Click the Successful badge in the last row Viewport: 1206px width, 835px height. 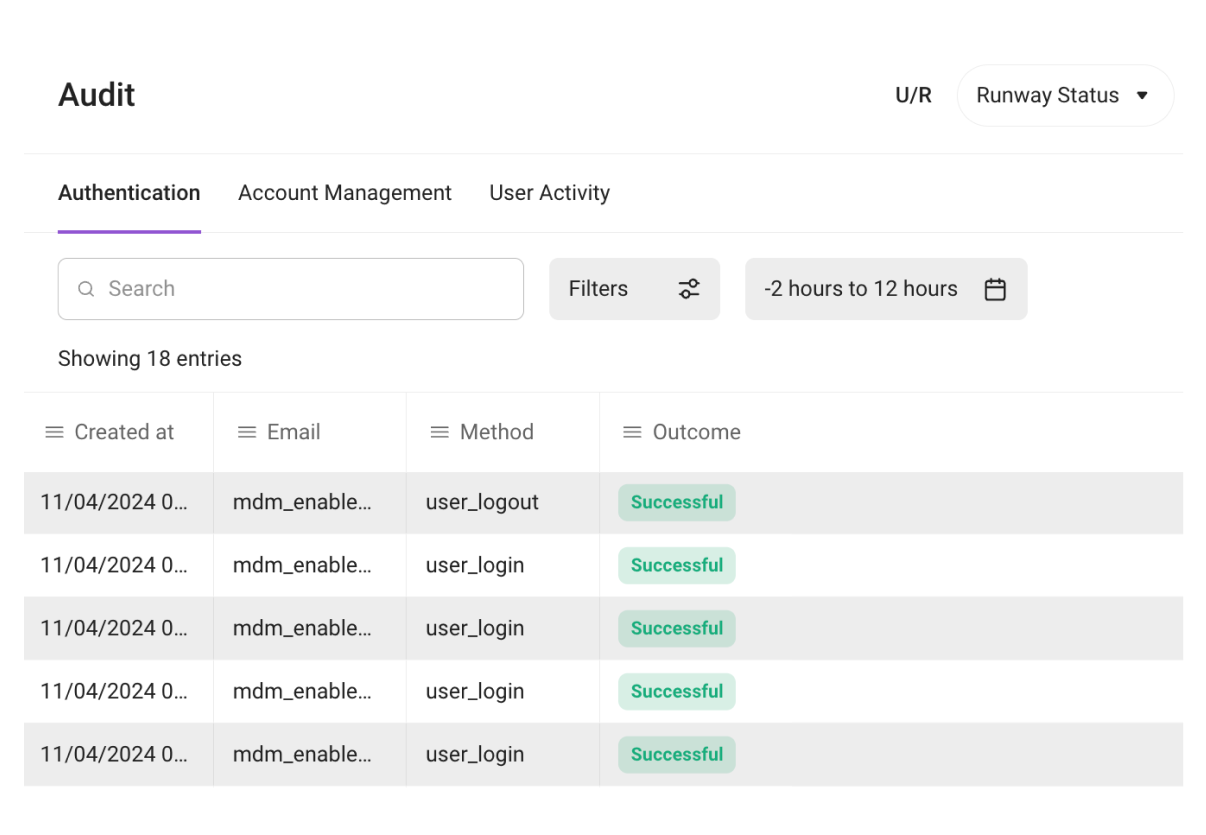point(677,754)
